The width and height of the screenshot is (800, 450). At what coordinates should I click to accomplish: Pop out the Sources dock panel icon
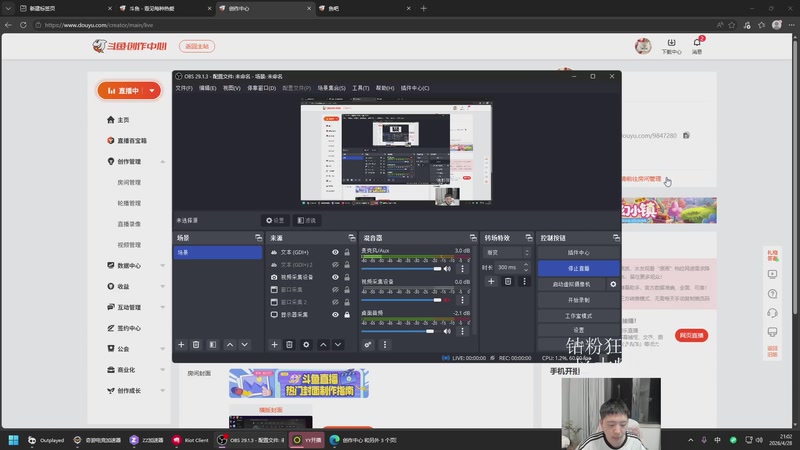click(352, 238)
